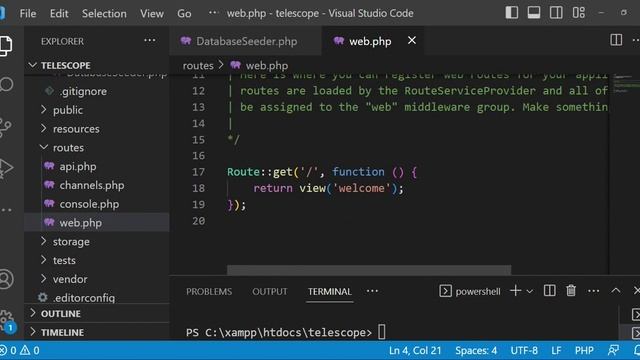Open the Edit menu

59,13
